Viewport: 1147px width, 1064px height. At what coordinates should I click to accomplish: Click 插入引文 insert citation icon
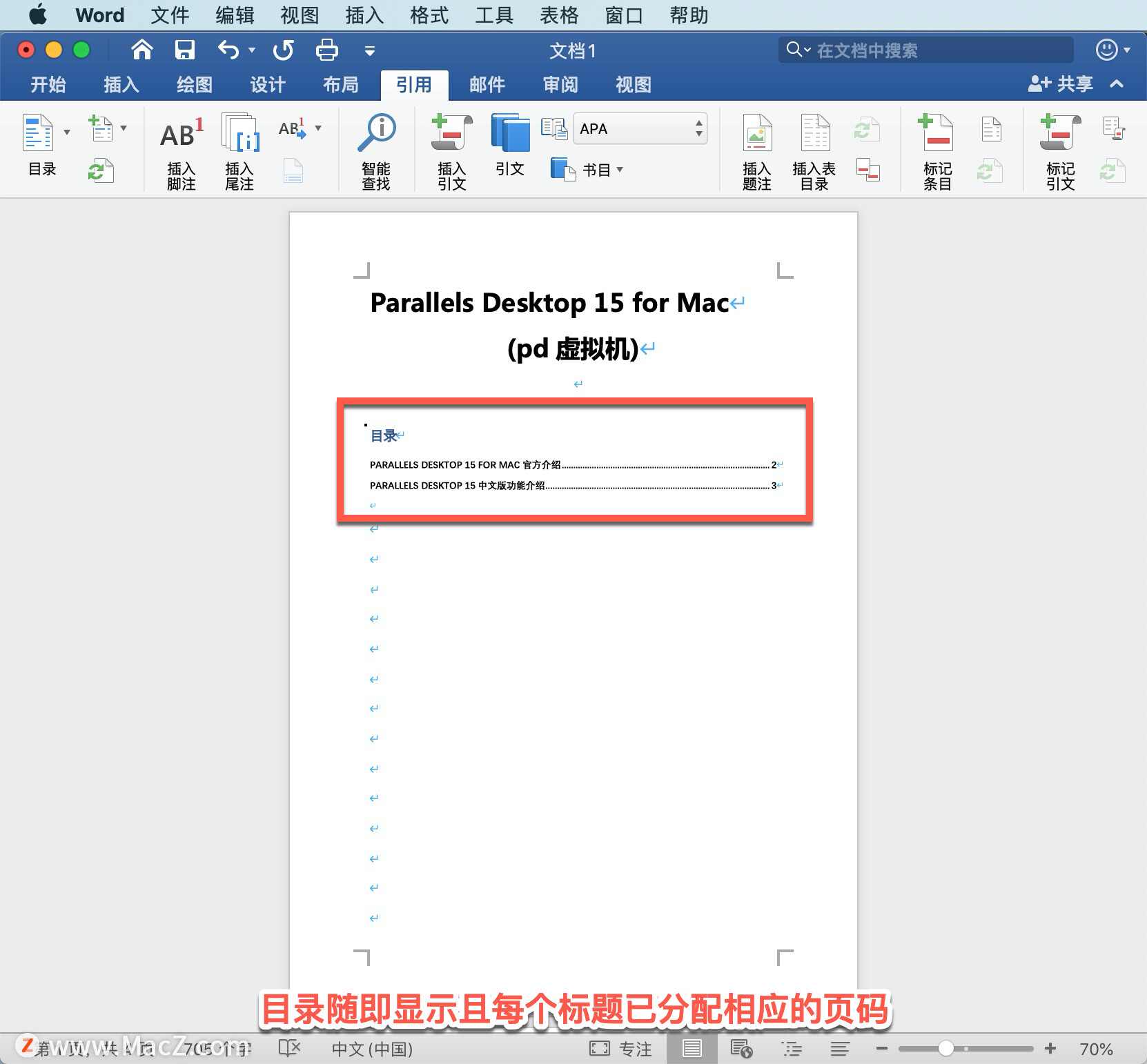tap(451, 153)
